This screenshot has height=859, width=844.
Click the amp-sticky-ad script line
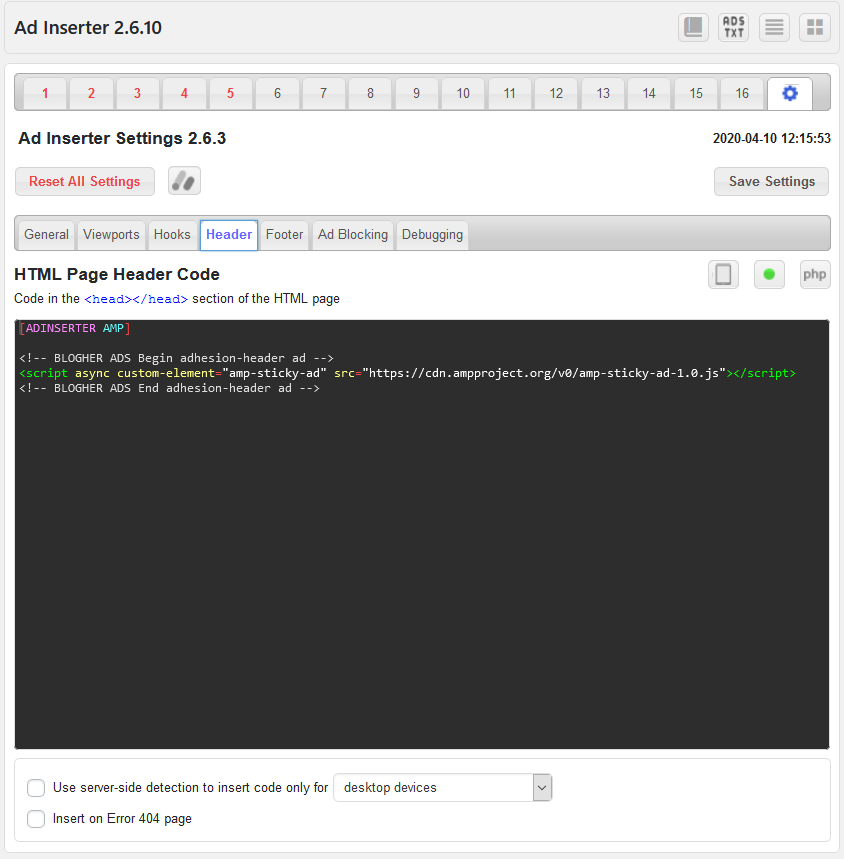(x=407, y=373)
